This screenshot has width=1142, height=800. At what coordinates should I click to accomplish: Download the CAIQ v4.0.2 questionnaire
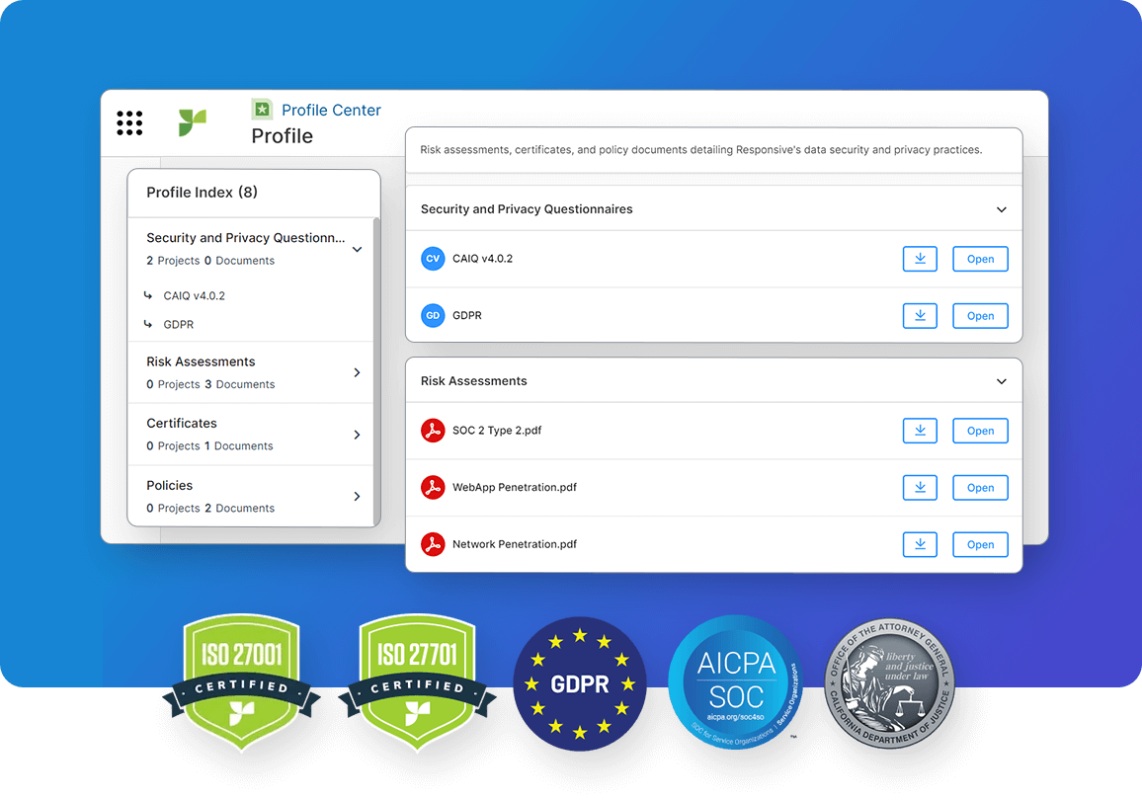pos(920,259)
